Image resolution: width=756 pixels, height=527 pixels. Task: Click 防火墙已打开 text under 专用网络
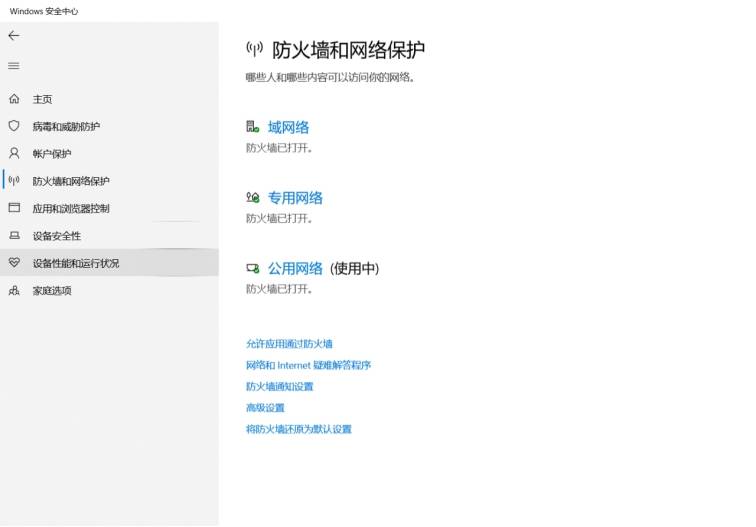279,218
